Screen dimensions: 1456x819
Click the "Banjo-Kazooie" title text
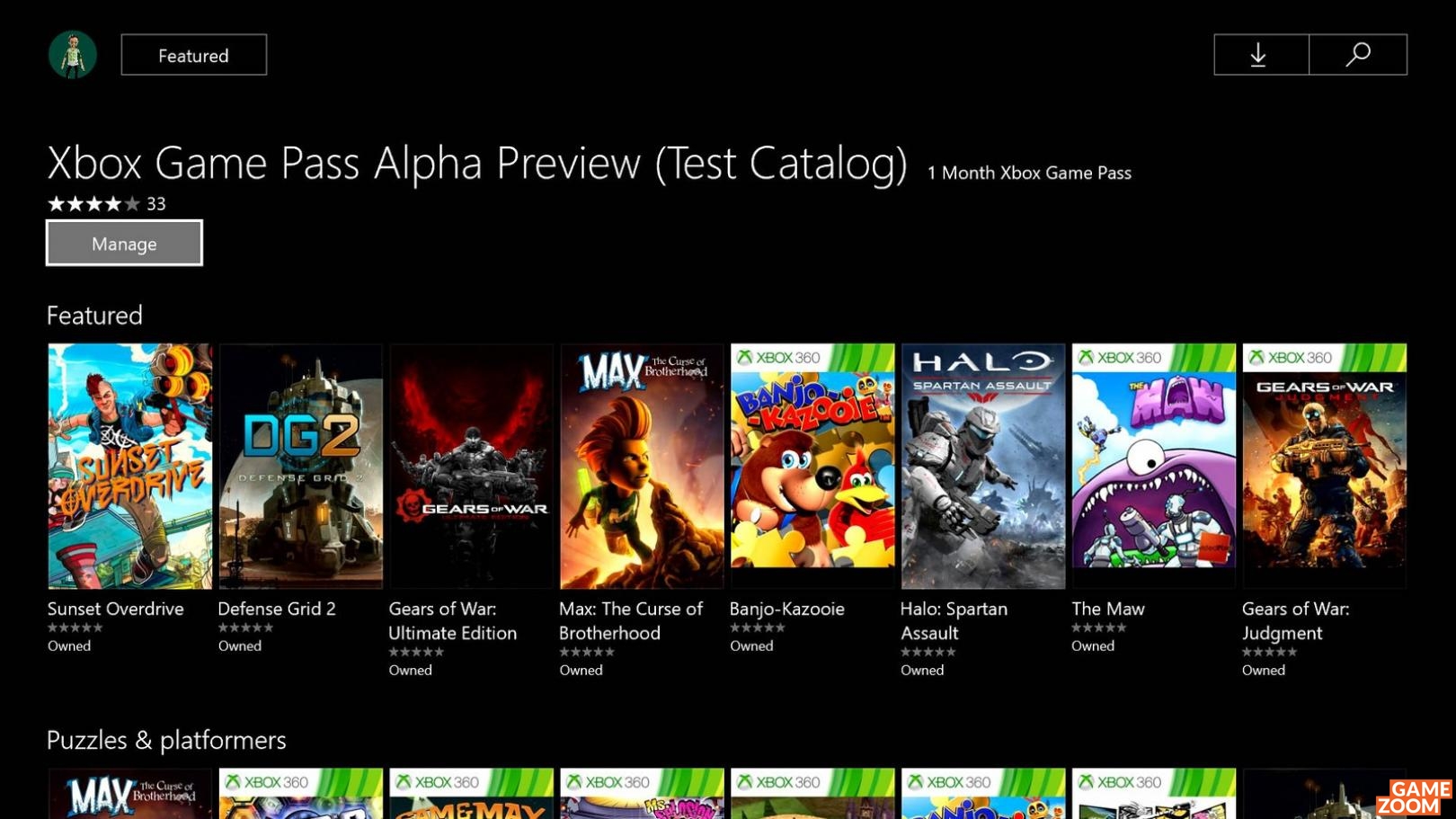point(787,609)
